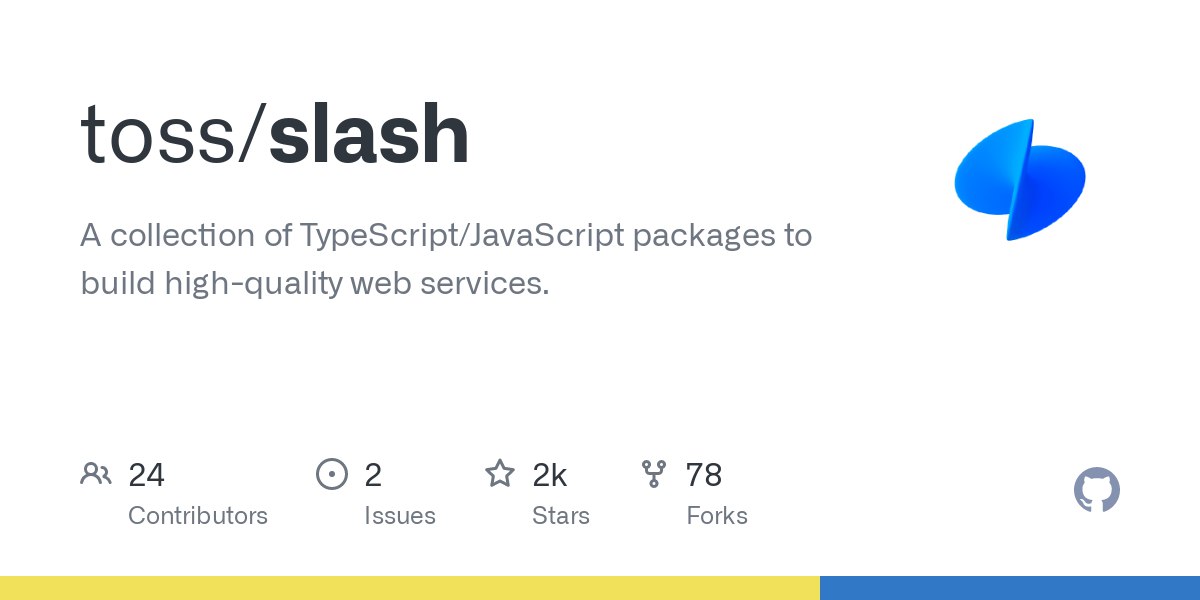
Task: Click the Contributors people icon
Action: point(95,474)
